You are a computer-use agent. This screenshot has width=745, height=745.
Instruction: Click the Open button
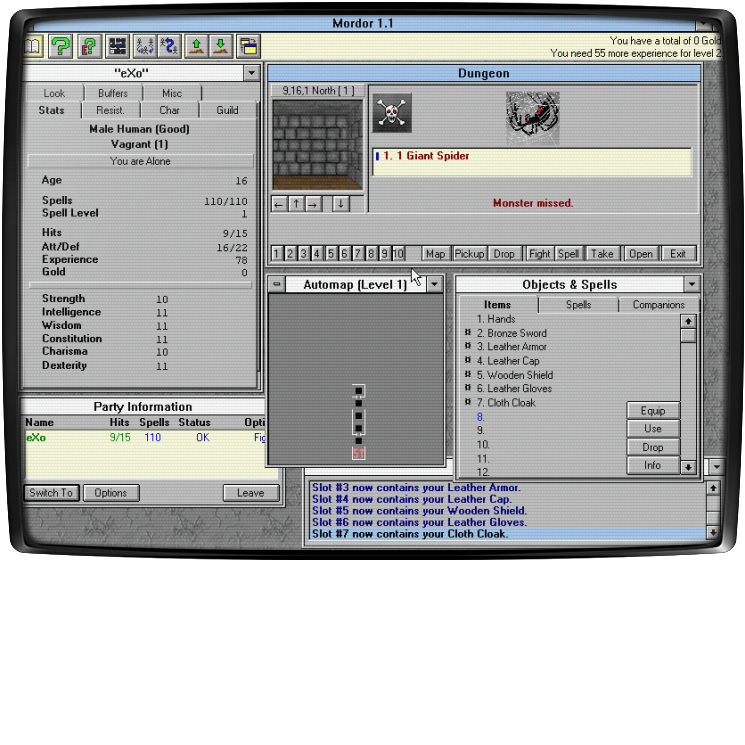click(640, 254)
